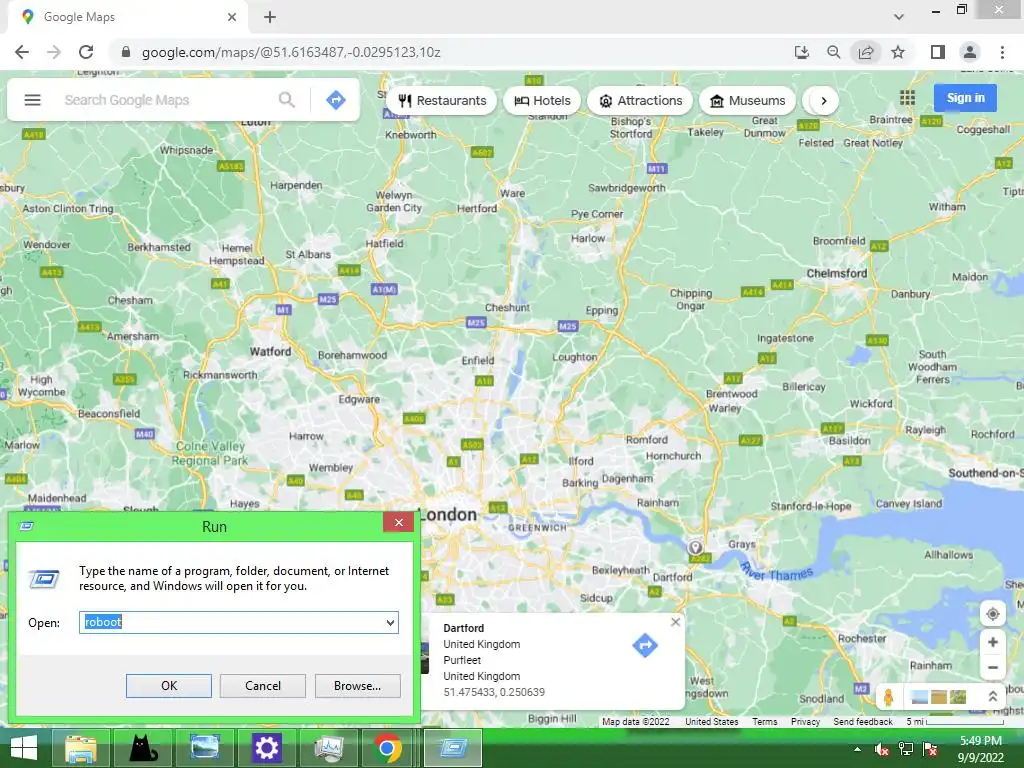Click the muted volume tray icon
This screenshot has height=768, width=1024.
coord(882,750)
